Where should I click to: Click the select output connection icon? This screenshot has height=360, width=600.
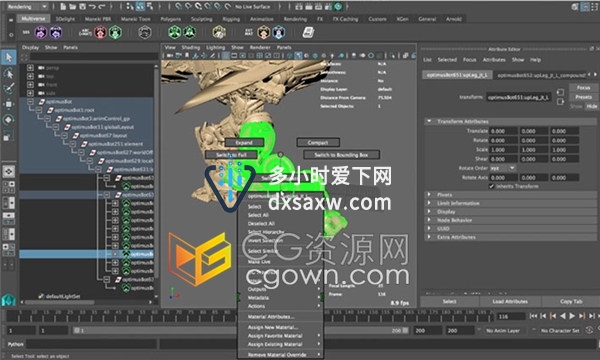click(560, 101)
